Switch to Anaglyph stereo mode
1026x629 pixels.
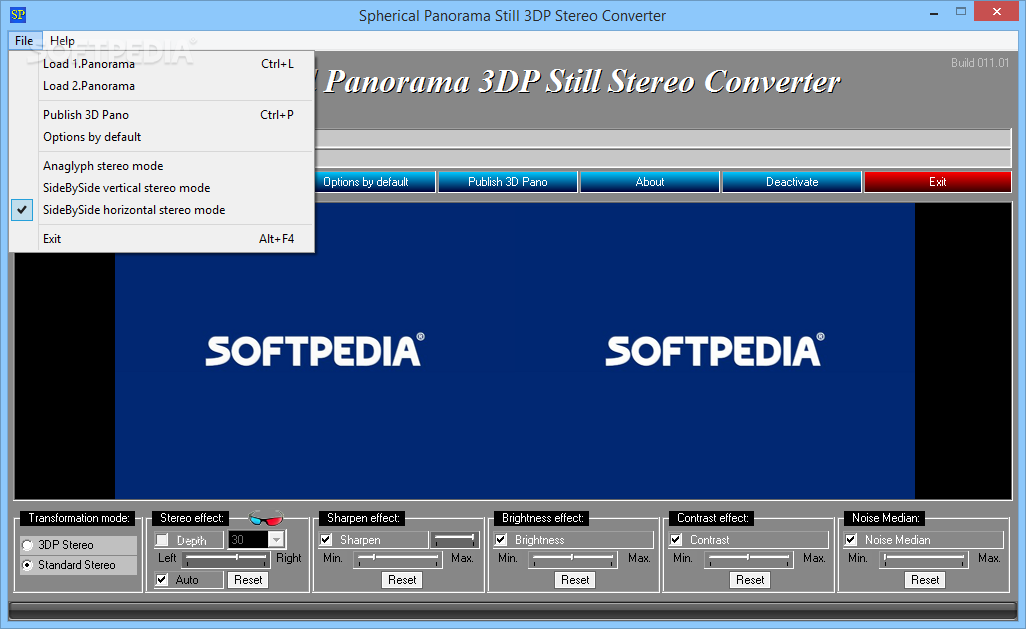pyautogui.click(x=162, y=166)
